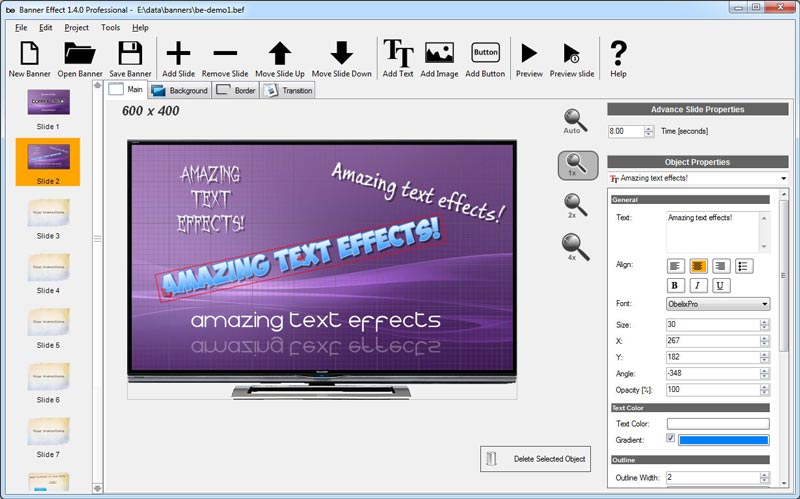
Task: Toggle italic text formatting
Action: tap(698, 285)
